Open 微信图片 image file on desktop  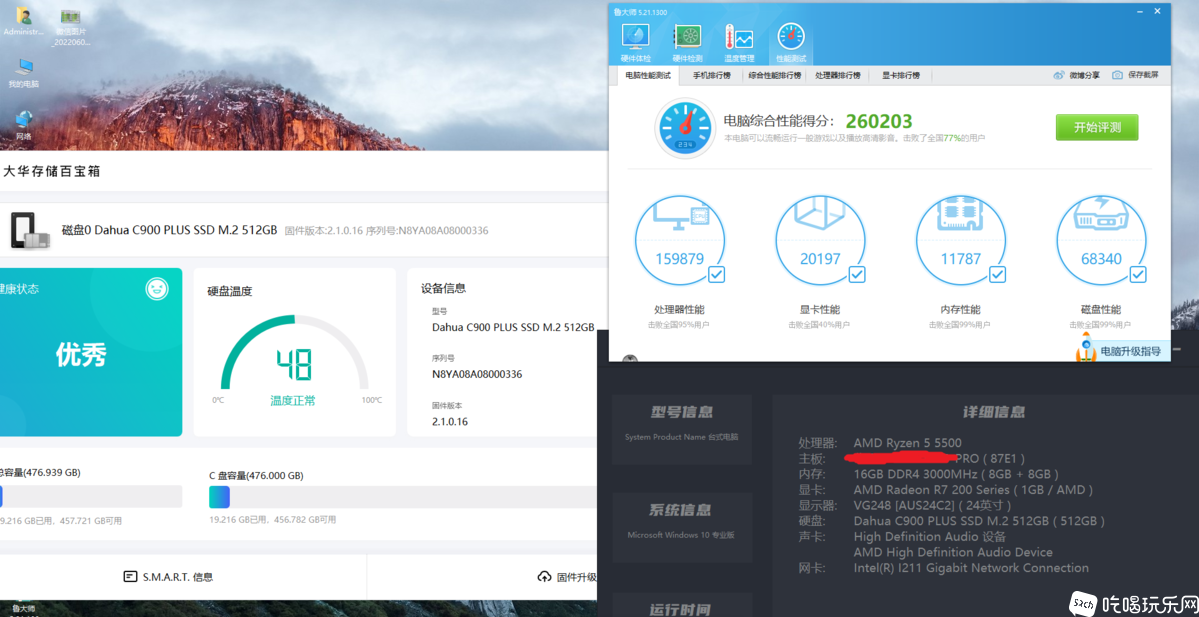(x=71, y=27)
